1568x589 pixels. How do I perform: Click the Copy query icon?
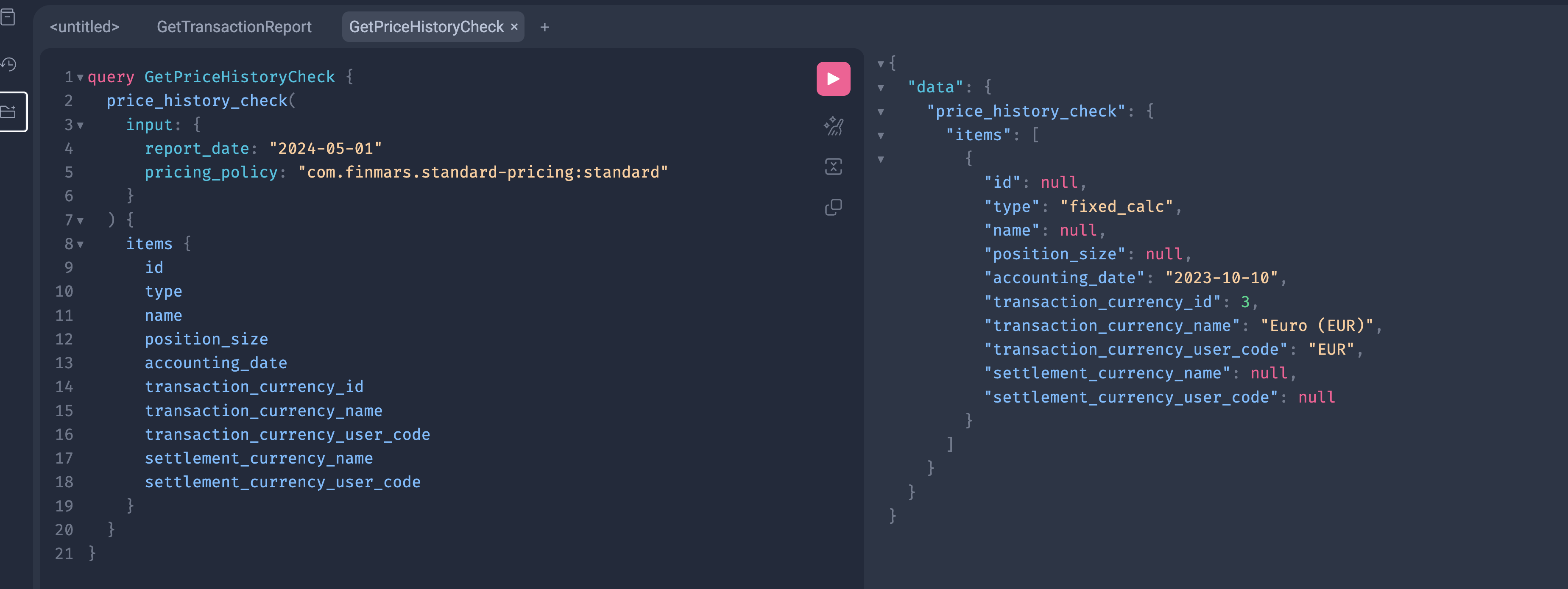pos(833,207)
